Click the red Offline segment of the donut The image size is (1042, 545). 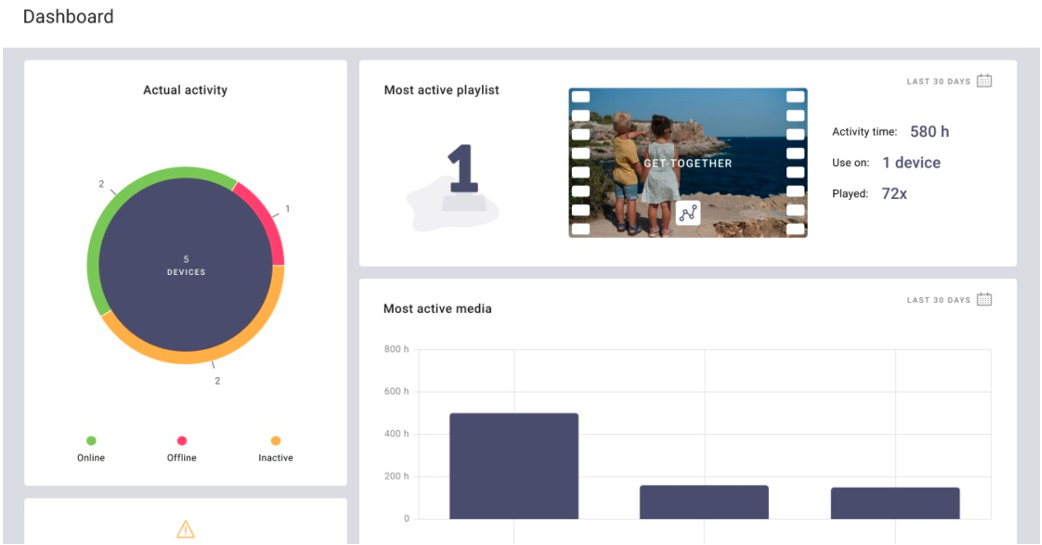[268, 219]
